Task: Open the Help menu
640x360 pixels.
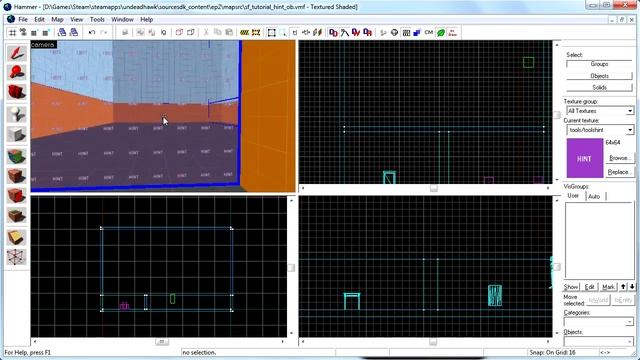Action: point(147,19)
